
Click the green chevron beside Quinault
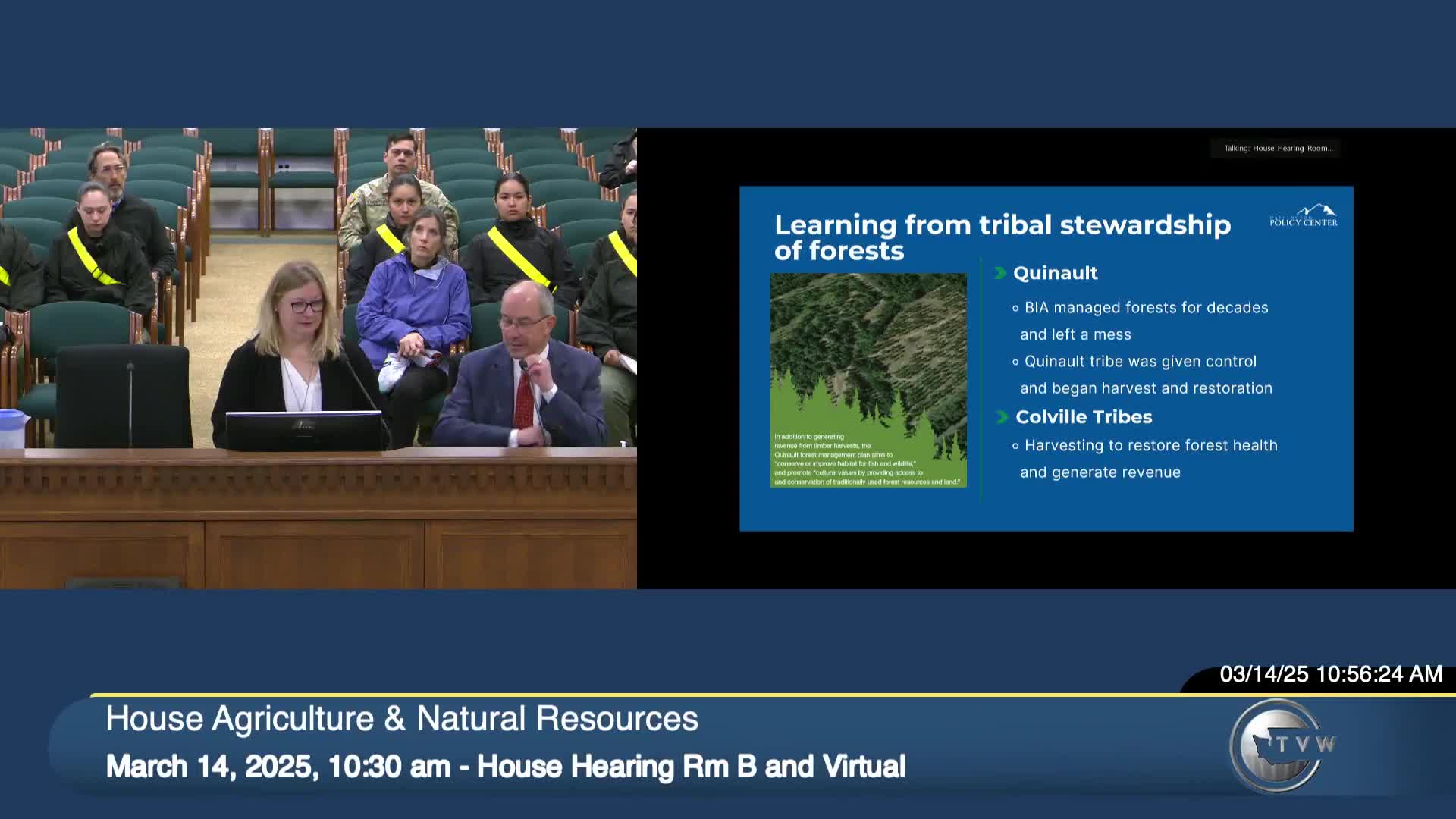1003,273
